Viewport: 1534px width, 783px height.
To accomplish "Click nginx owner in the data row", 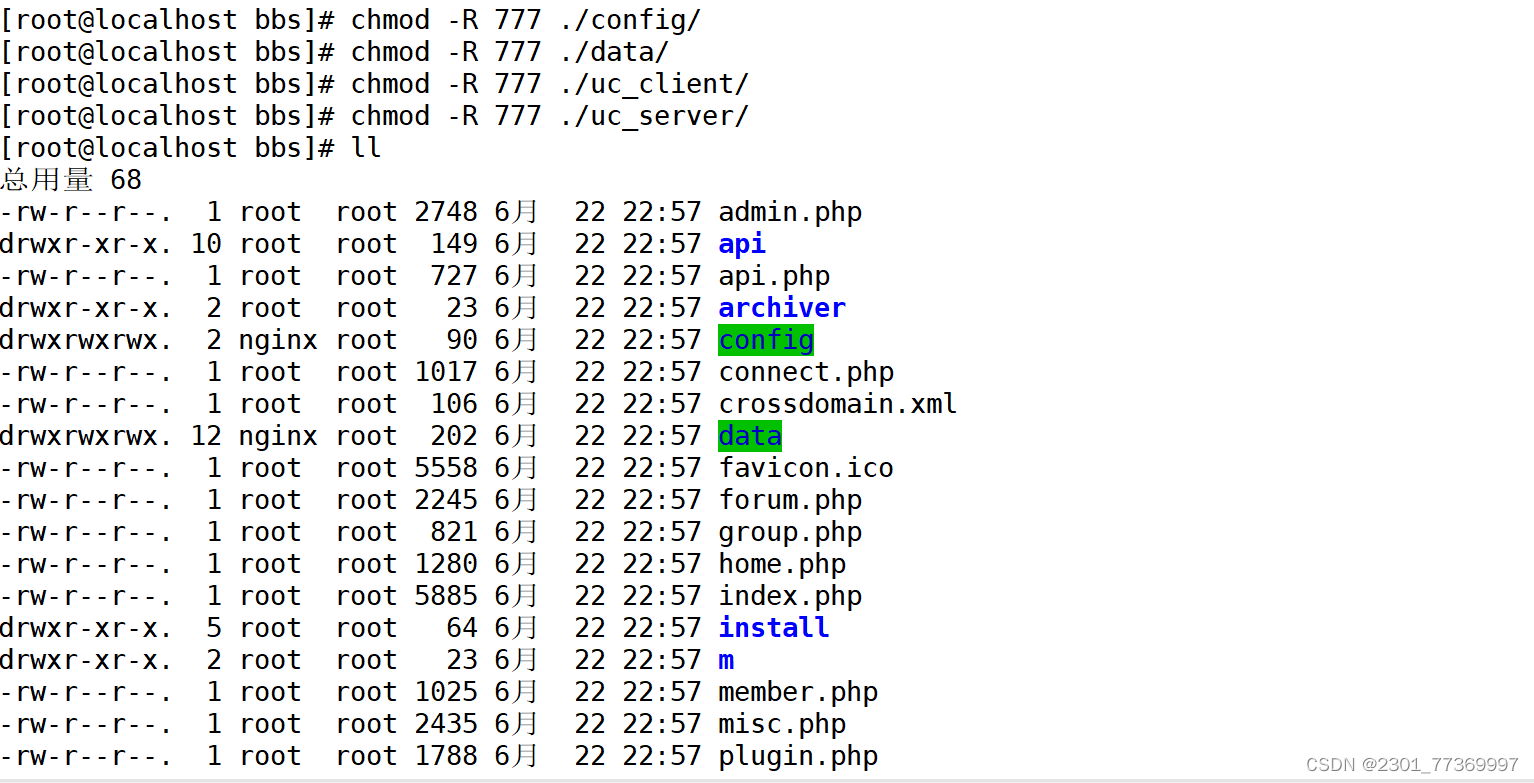I will pyautogui.click(x=278, y=436).
